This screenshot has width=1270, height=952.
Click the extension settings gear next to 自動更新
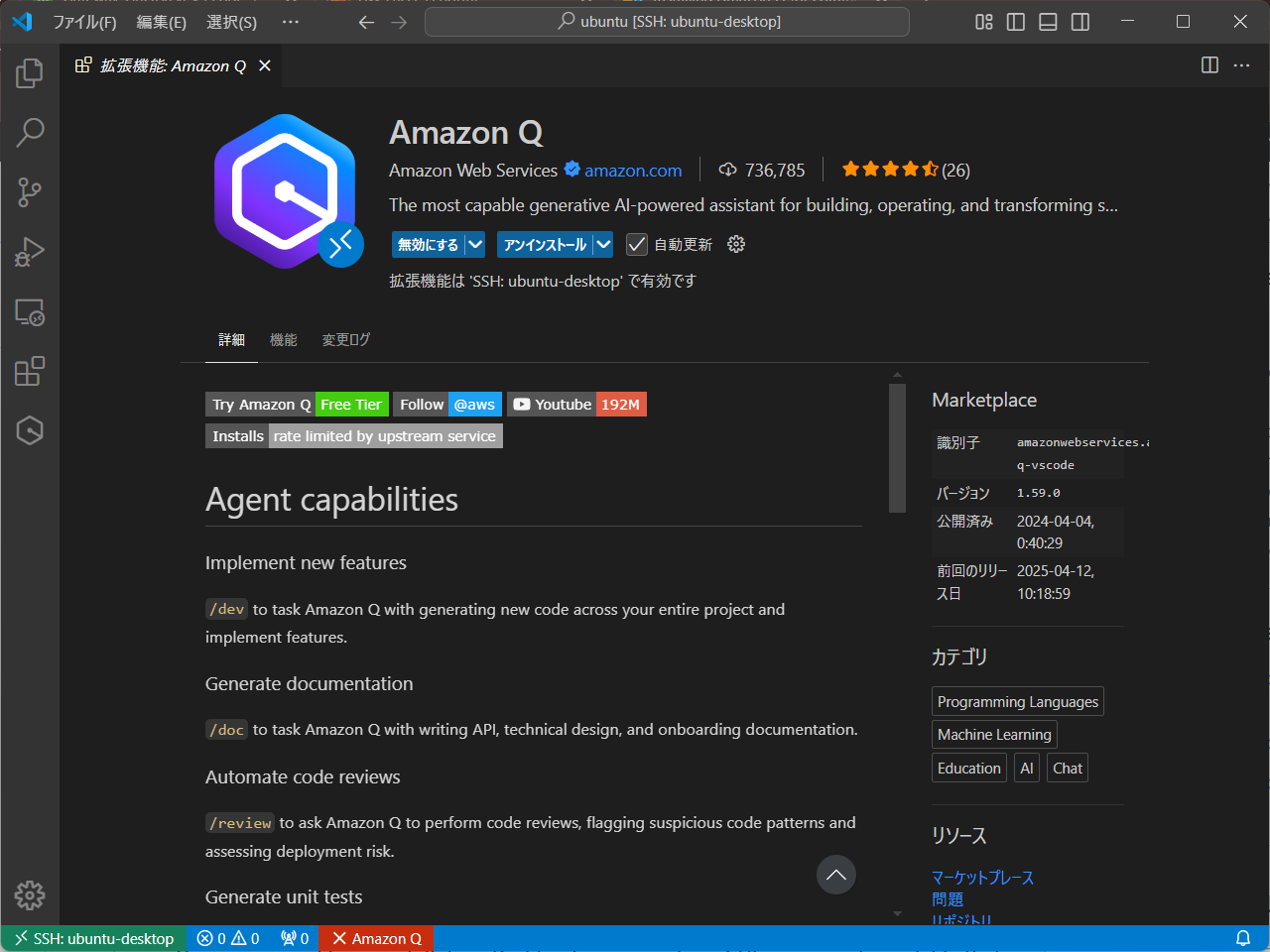tap(736, 244)
